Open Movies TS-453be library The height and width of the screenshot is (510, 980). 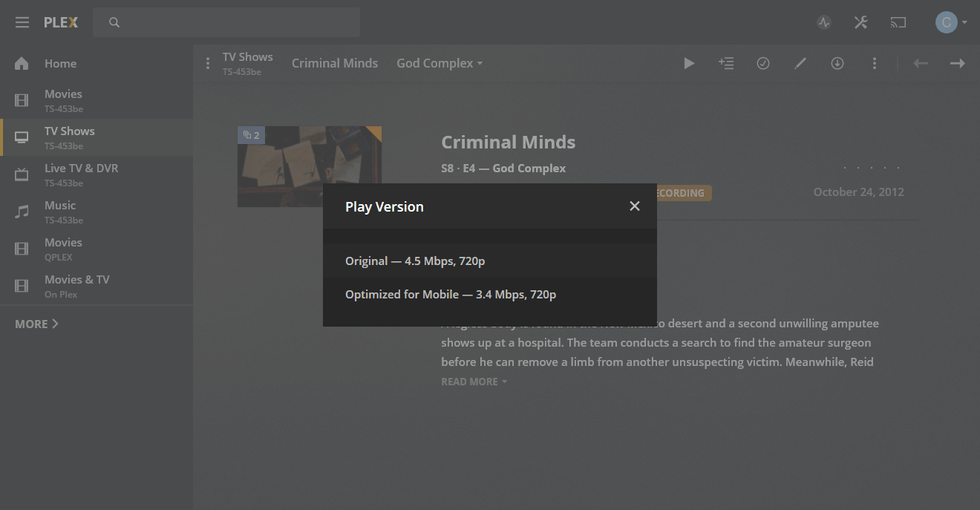click(96, 100)
